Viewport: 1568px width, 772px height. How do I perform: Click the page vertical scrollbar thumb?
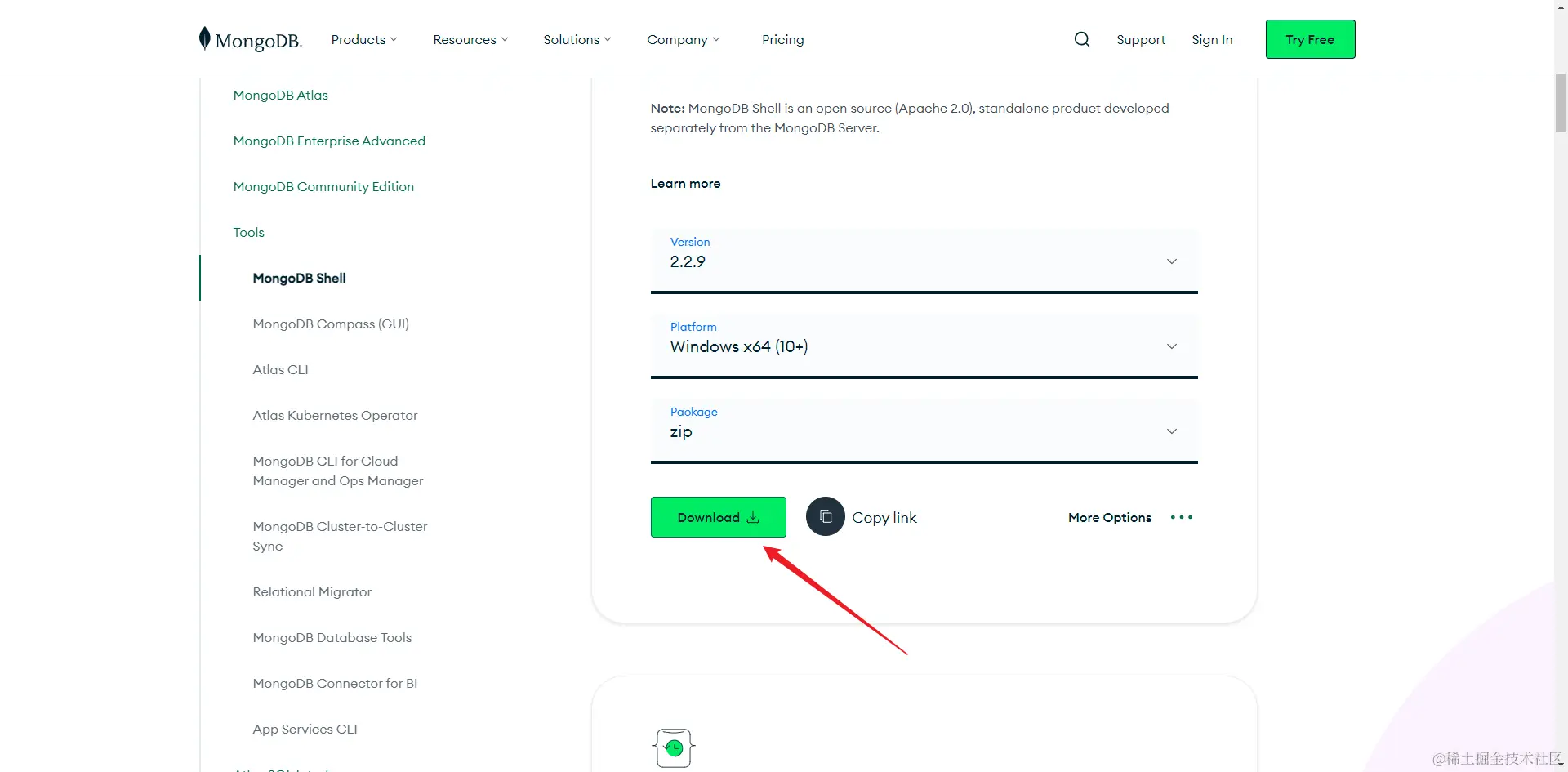[1561, 102]
